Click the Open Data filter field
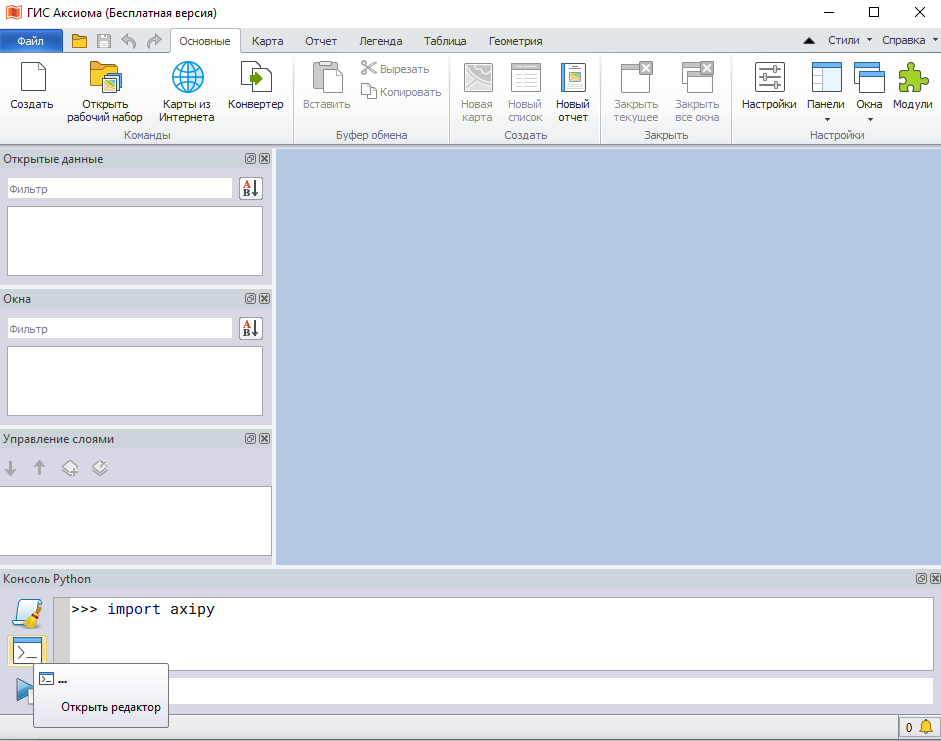 [x=120, y=189]
